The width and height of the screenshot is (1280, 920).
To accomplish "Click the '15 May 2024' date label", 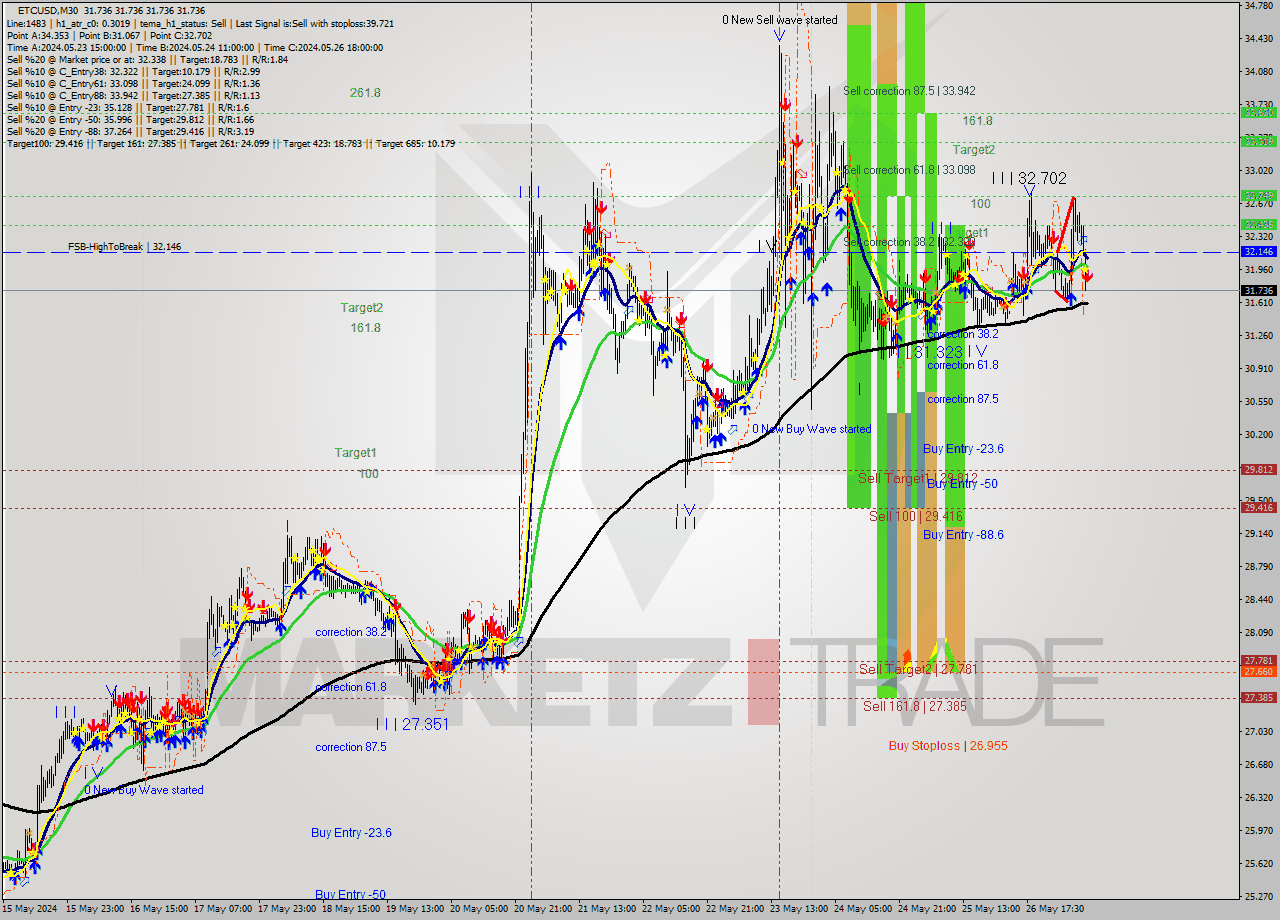I will [x=30, y=909].
